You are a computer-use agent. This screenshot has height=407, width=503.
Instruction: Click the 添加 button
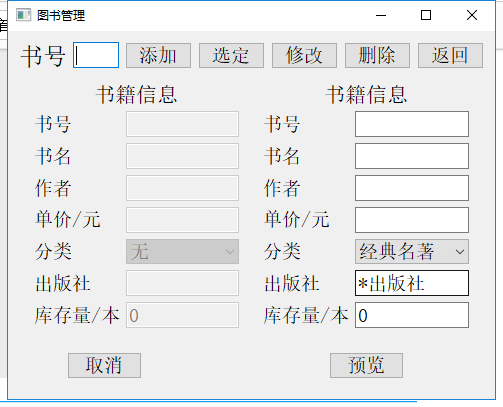pos(158,55)
